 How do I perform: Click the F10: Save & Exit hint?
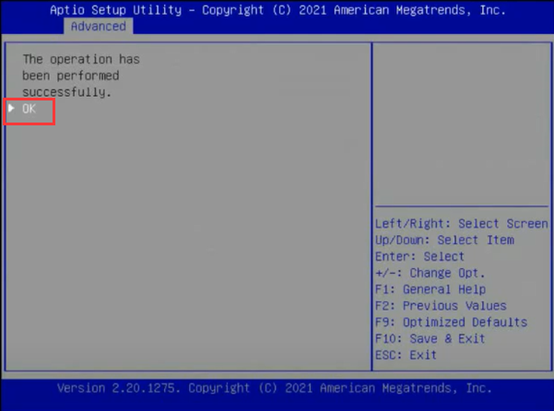430,339
